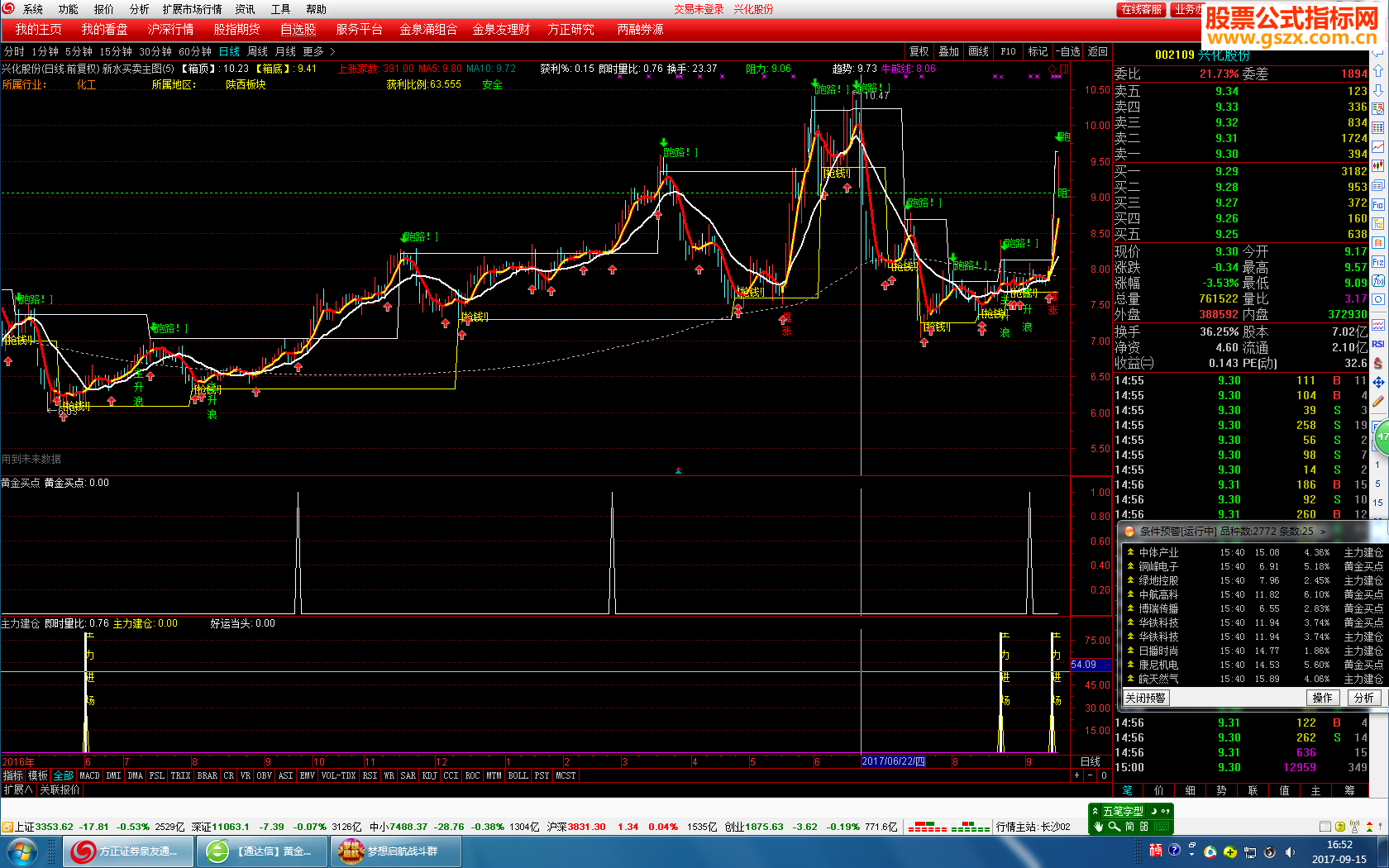The image size is (1389, 868).
Task: Click the 2017/06/22 date marker on timeline
Action: [894, 761]
